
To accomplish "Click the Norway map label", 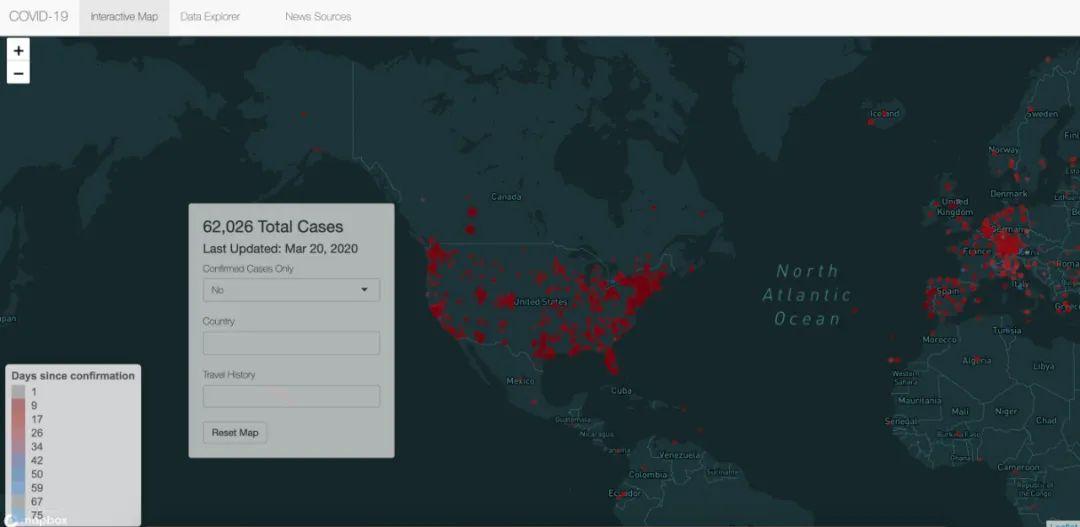I will point(1004,149).
